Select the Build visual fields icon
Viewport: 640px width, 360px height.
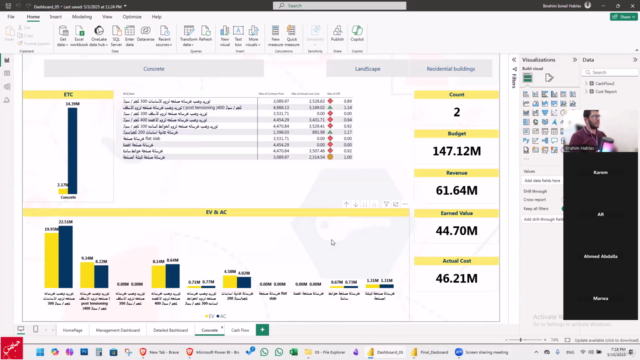coord(528,78)
